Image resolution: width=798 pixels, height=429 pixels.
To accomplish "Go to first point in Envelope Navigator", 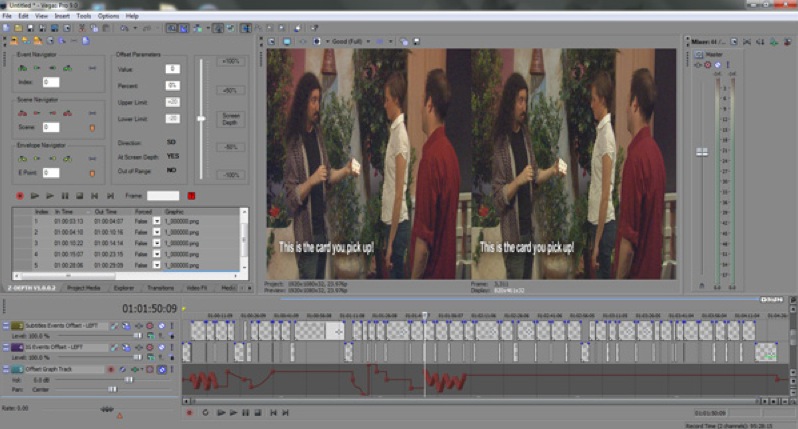I will pos(22,158).
